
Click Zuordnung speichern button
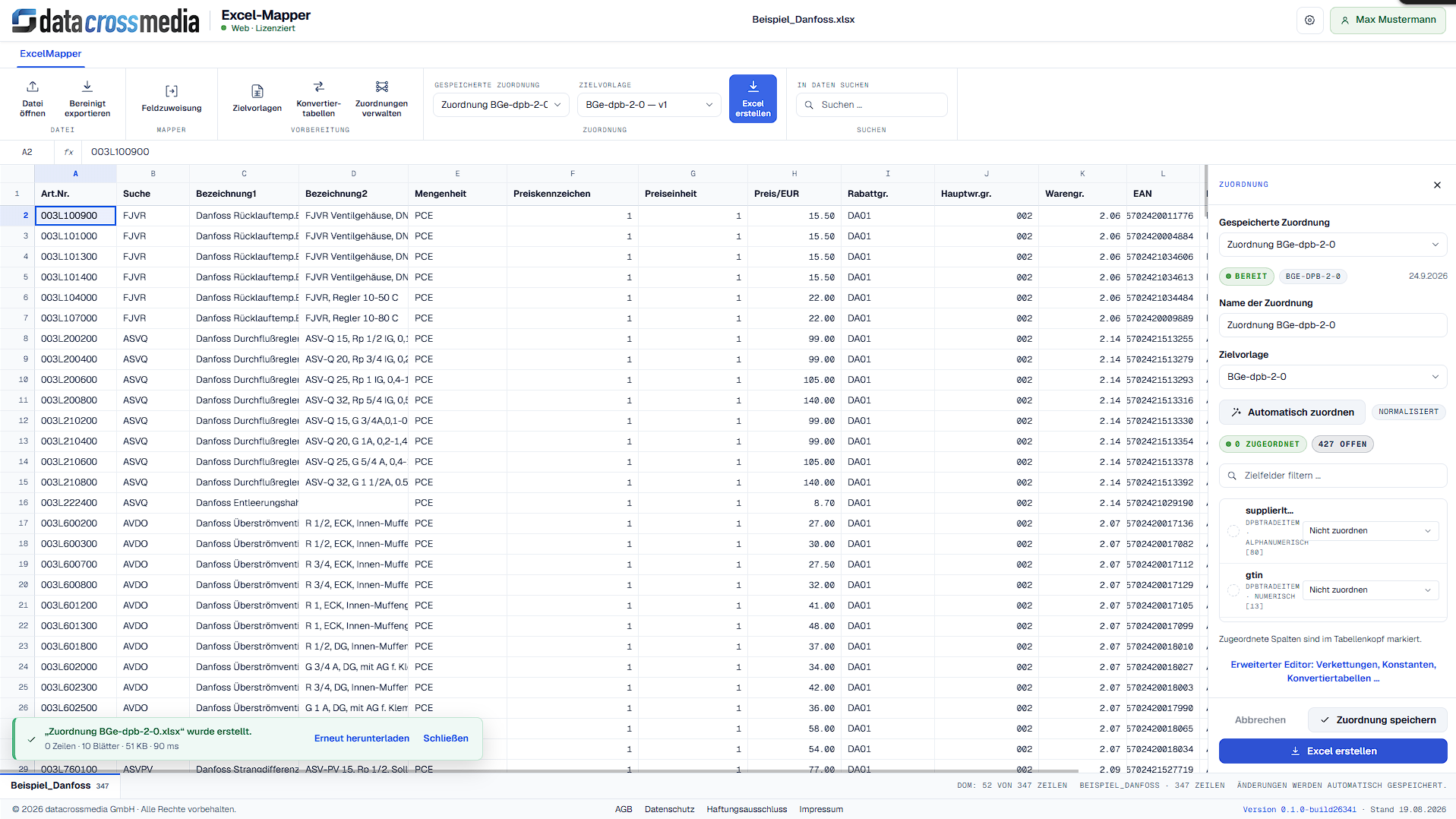[1378, 719]
